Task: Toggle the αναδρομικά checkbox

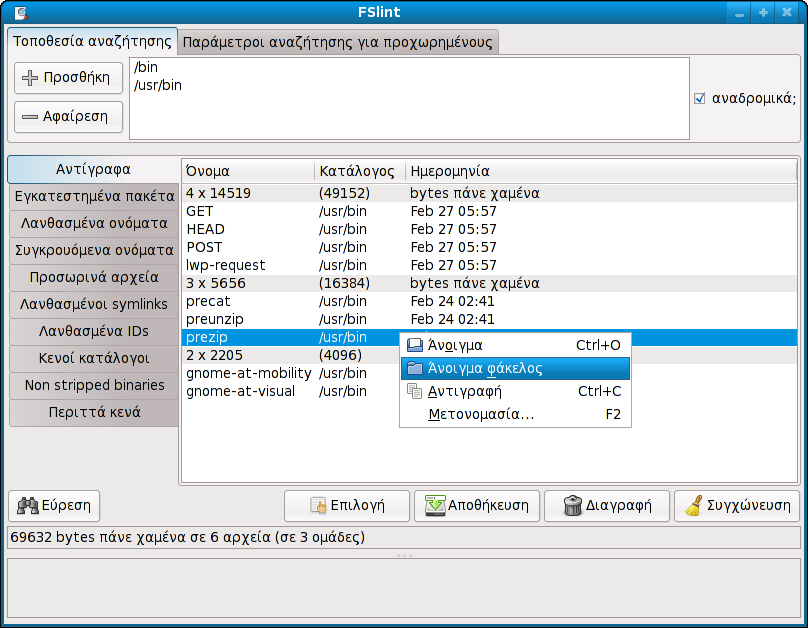Action: (x=699, y=98)
